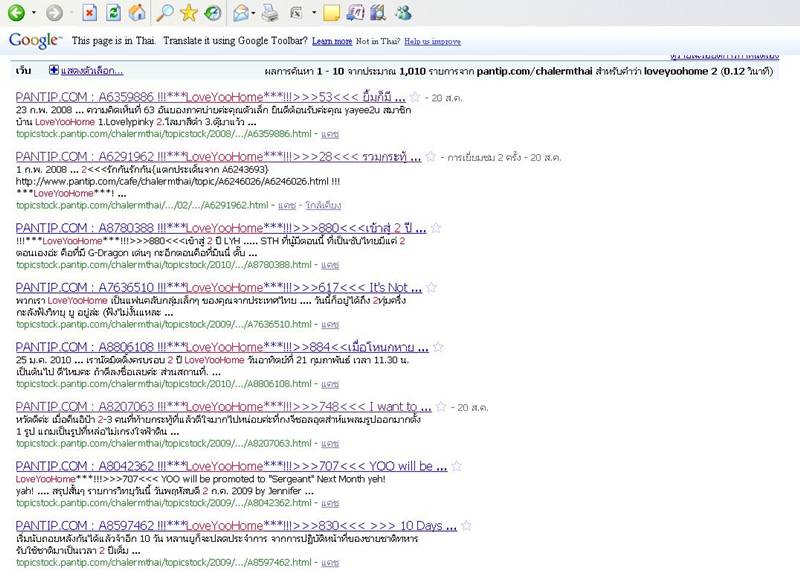Click green URL ending A6359886.html
This screenshot has height=570, width=800.
point(164,134)
